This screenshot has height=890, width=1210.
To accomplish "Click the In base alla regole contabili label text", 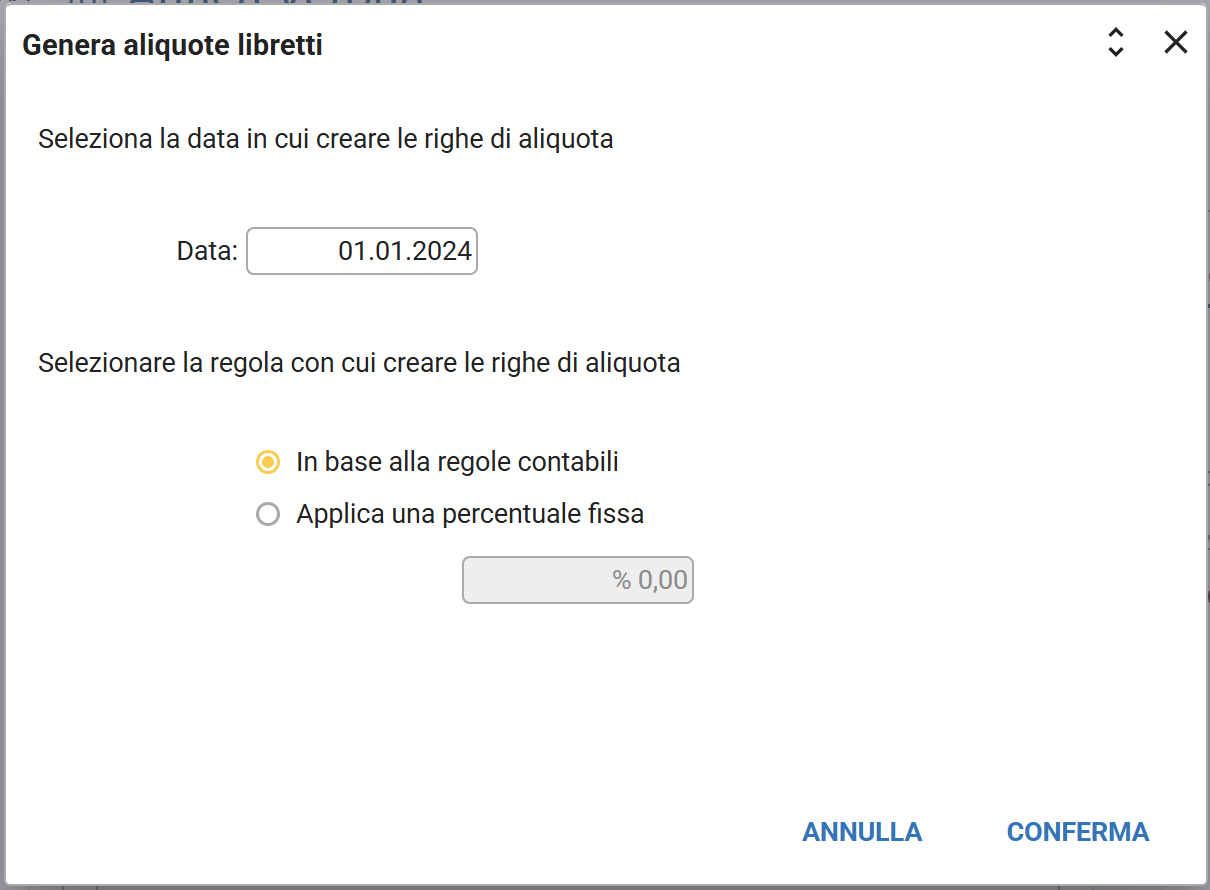I will (457, 462).
